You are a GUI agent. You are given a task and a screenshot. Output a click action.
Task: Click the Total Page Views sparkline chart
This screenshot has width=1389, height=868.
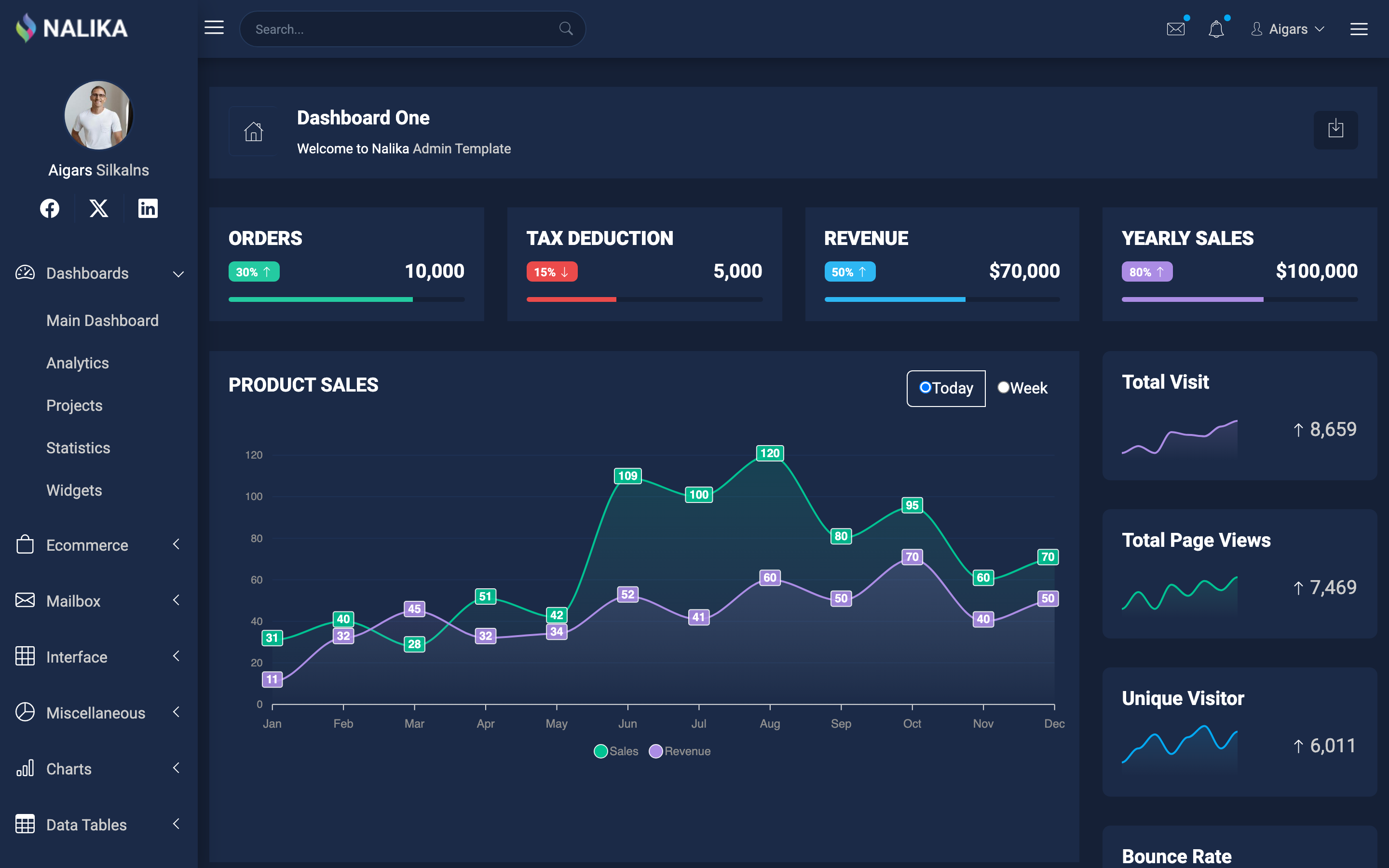1179,594
